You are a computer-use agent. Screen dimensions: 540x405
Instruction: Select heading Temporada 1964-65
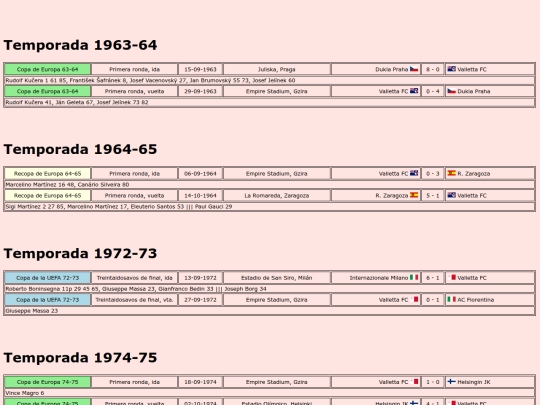pos(80,149)
